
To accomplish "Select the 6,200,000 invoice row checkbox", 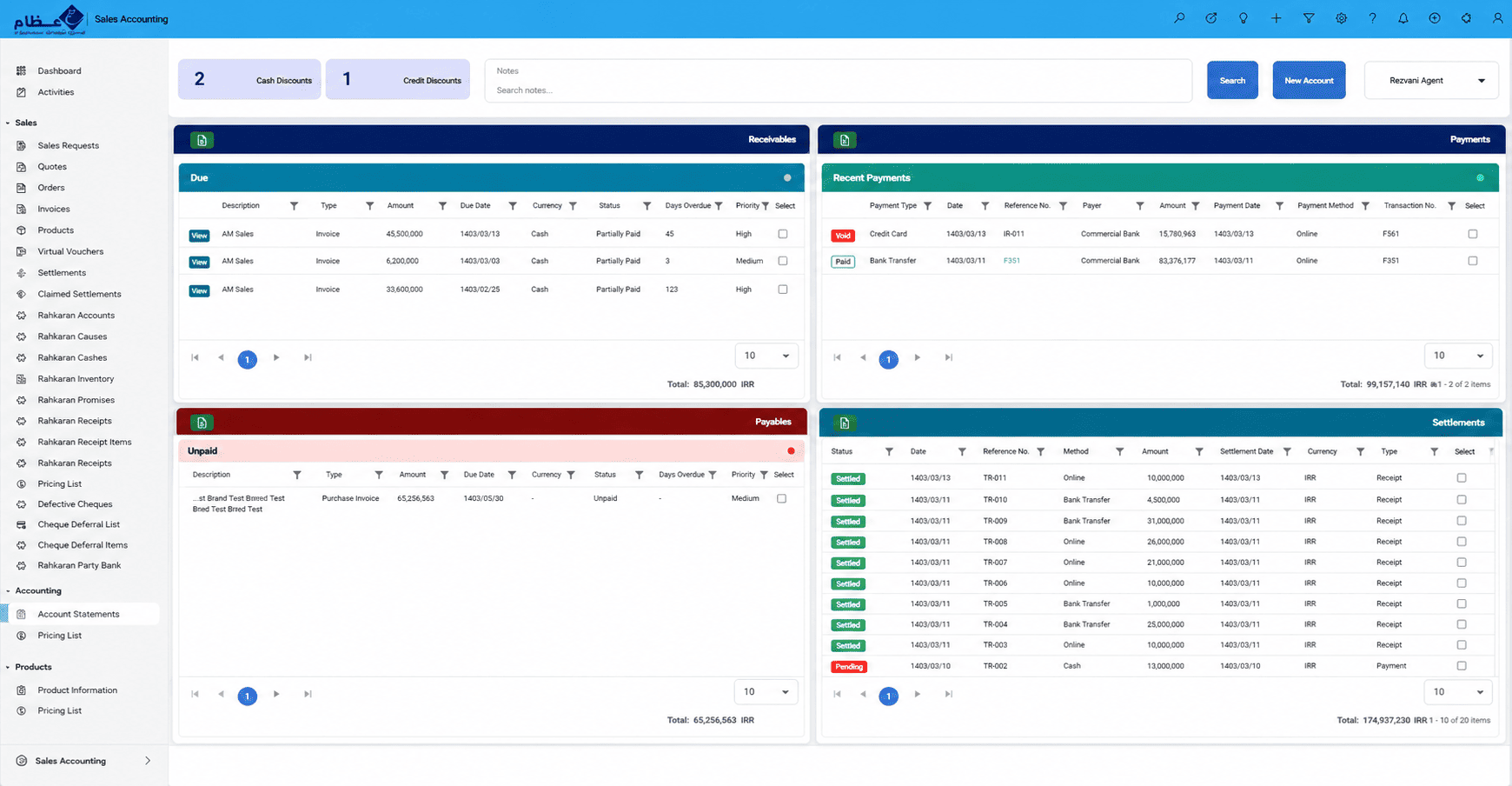I will 783,261.
